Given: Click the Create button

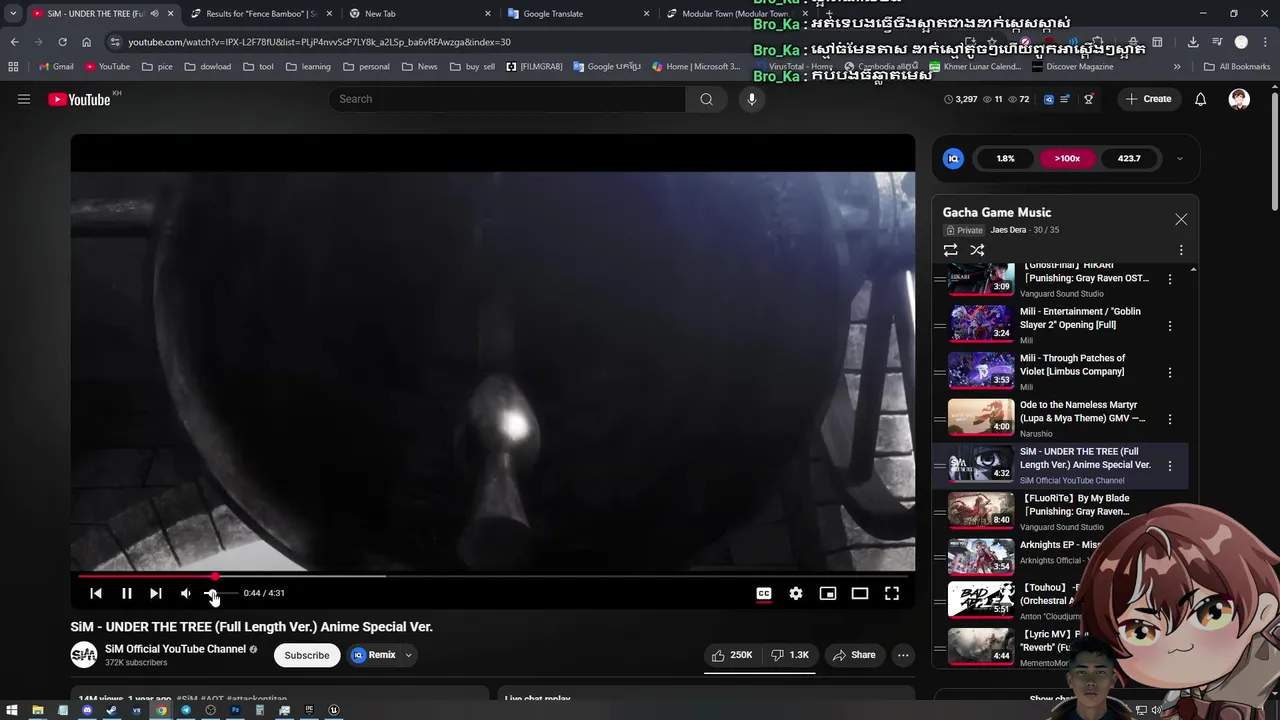Looking at the screenshot, I should pyautogui.click(x=1148, y=99).
